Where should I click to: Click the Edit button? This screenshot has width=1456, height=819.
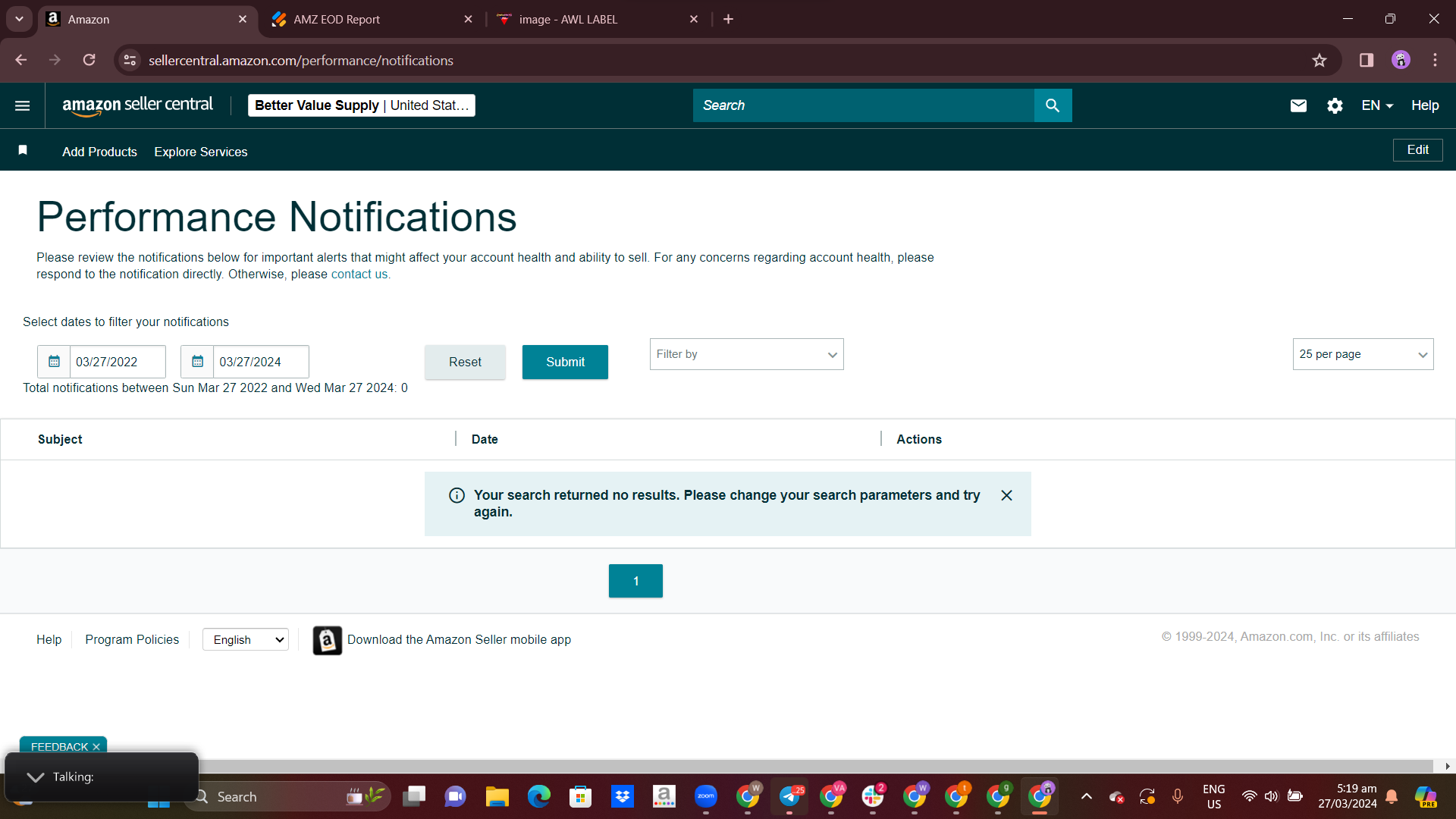(x=1417, y=150)
